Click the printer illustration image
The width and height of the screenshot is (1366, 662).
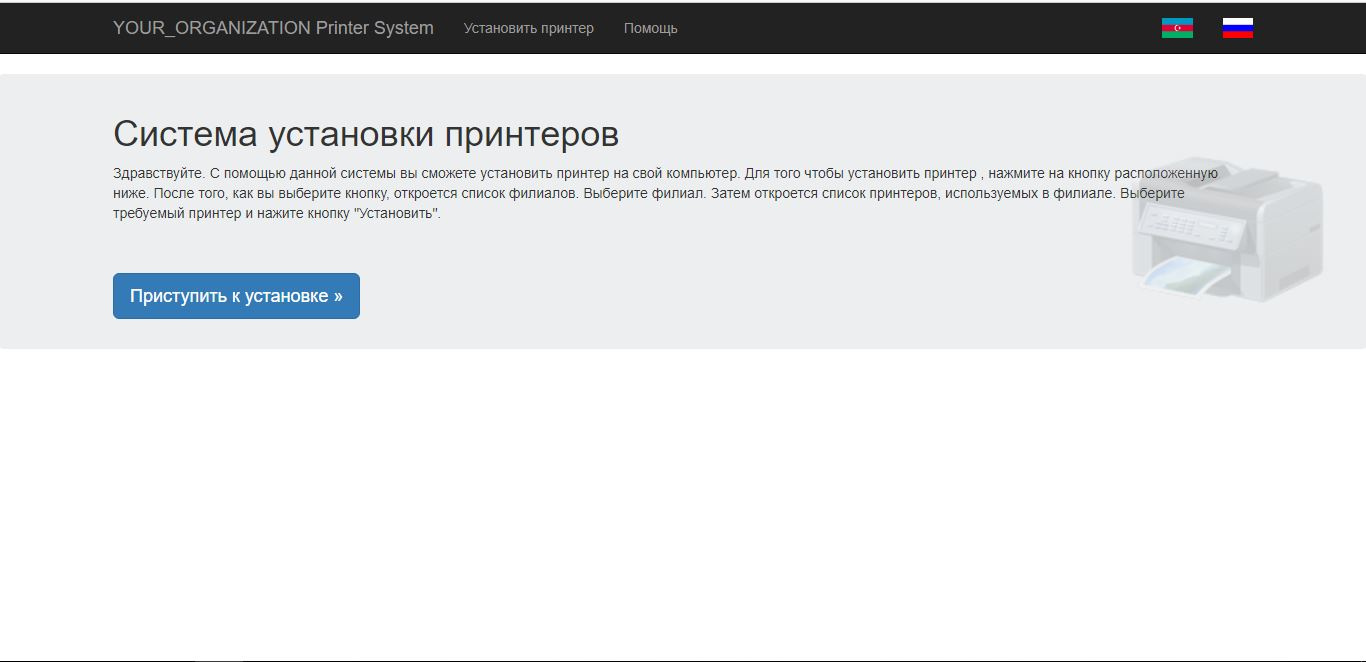pos(1228,228)
